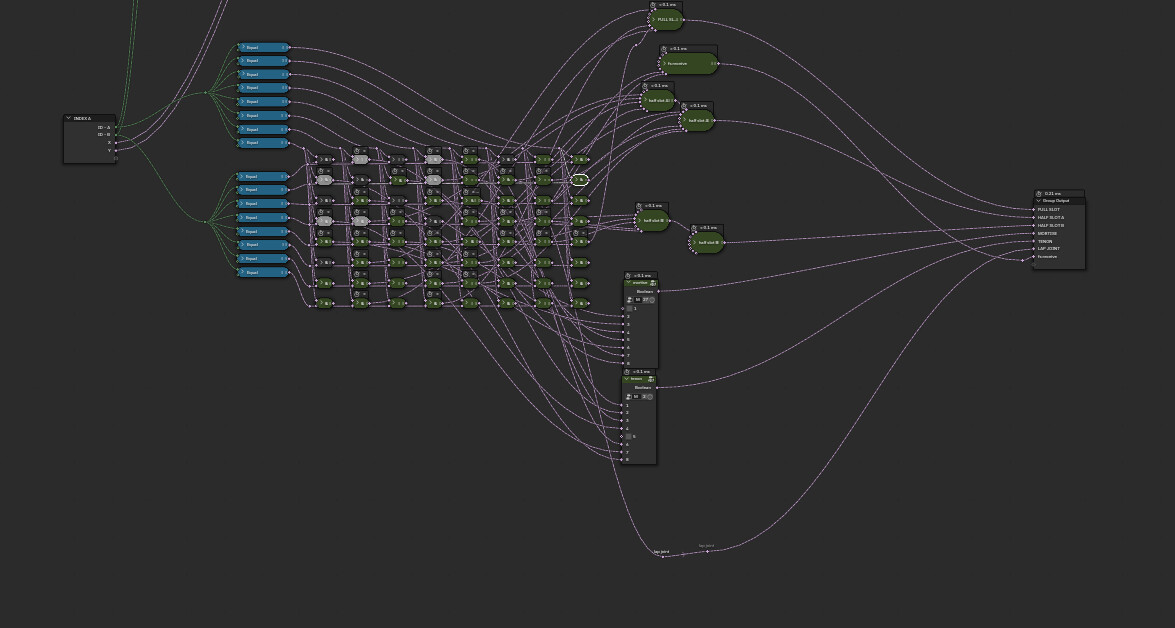Click the timing stopwatch icon above Group Output
1175x628 pixels.
(x=1039, y=193)
